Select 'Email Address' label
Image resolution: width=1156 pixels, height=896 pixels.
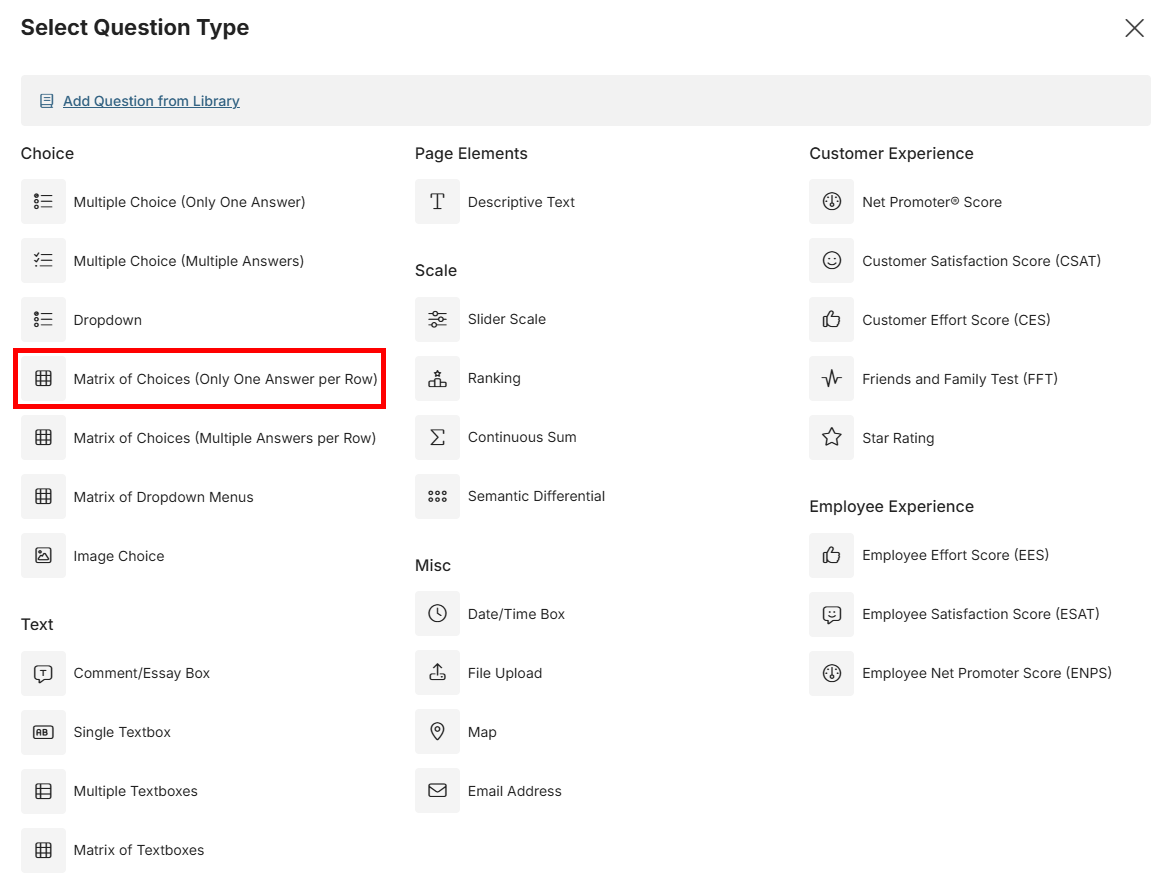click(515, 791)
